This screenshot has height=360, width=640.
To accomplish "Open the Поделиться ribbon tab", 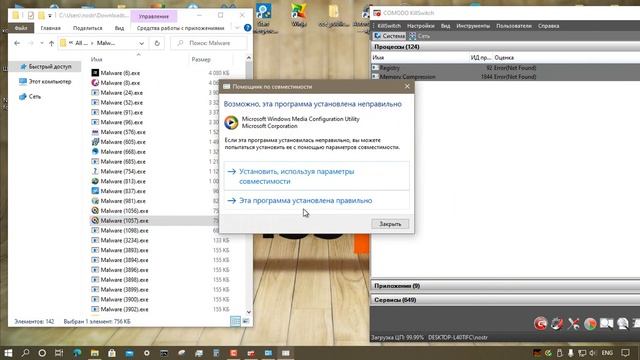I will coord(87,28).
